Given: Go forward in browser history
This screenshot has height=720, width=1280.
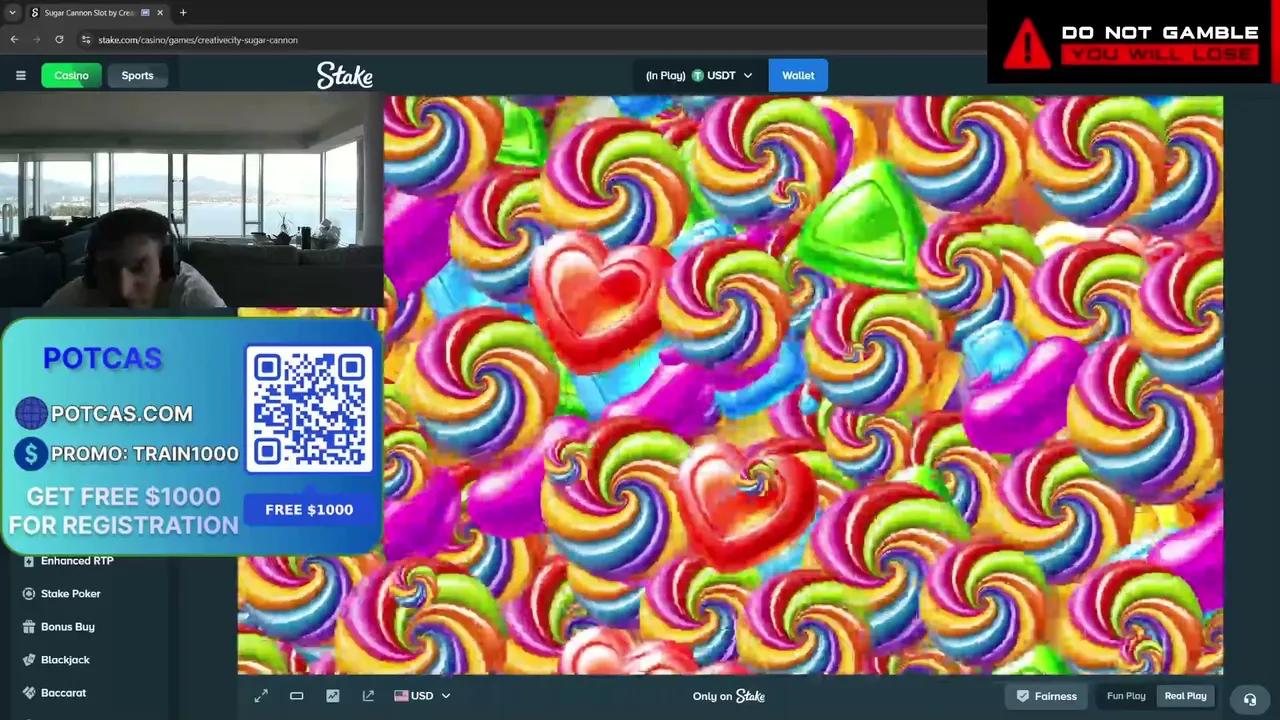Looking at the screenshot, I should coord(37,39).
